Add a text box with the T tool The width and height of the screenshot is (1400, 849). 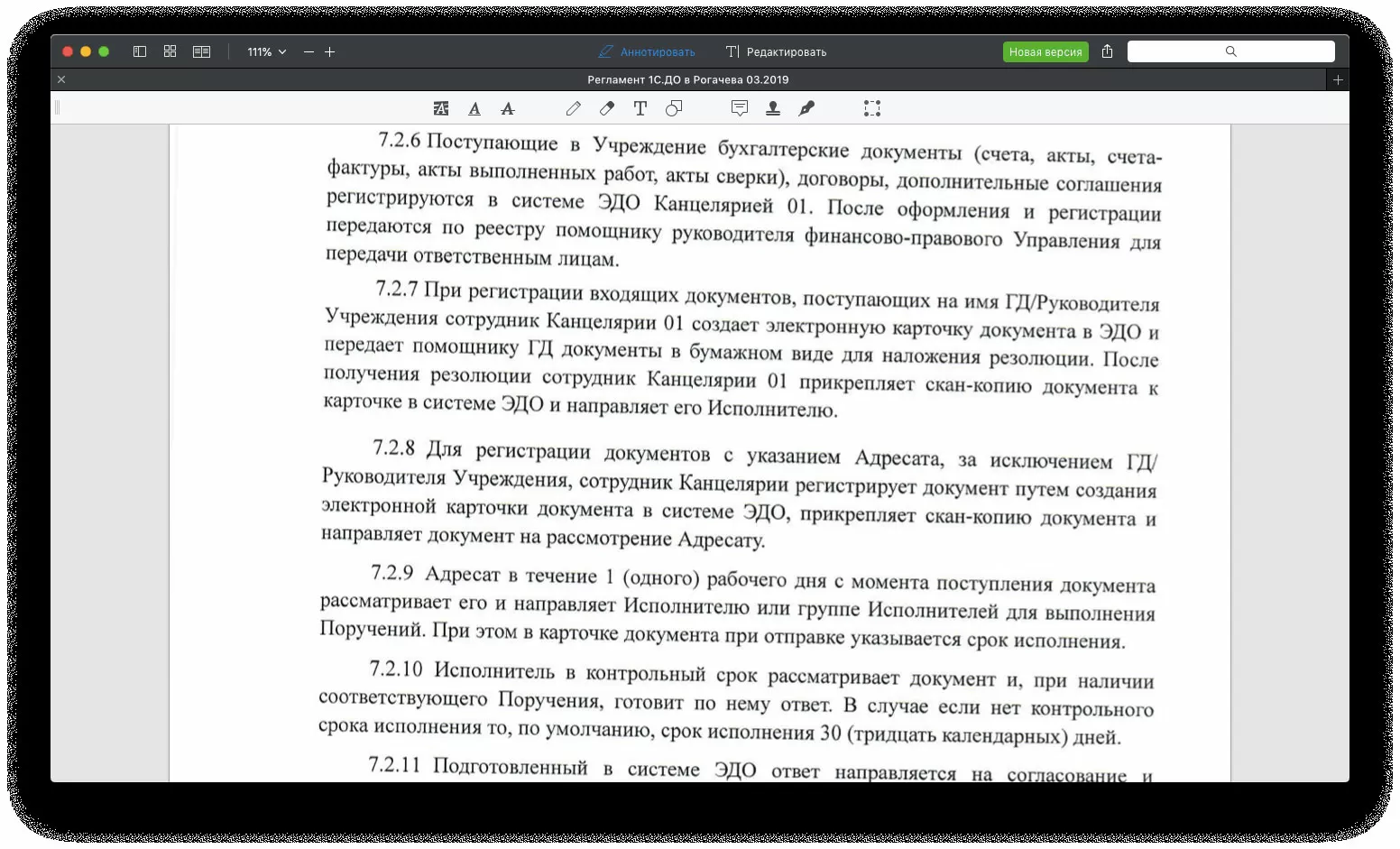pos(640,108)
